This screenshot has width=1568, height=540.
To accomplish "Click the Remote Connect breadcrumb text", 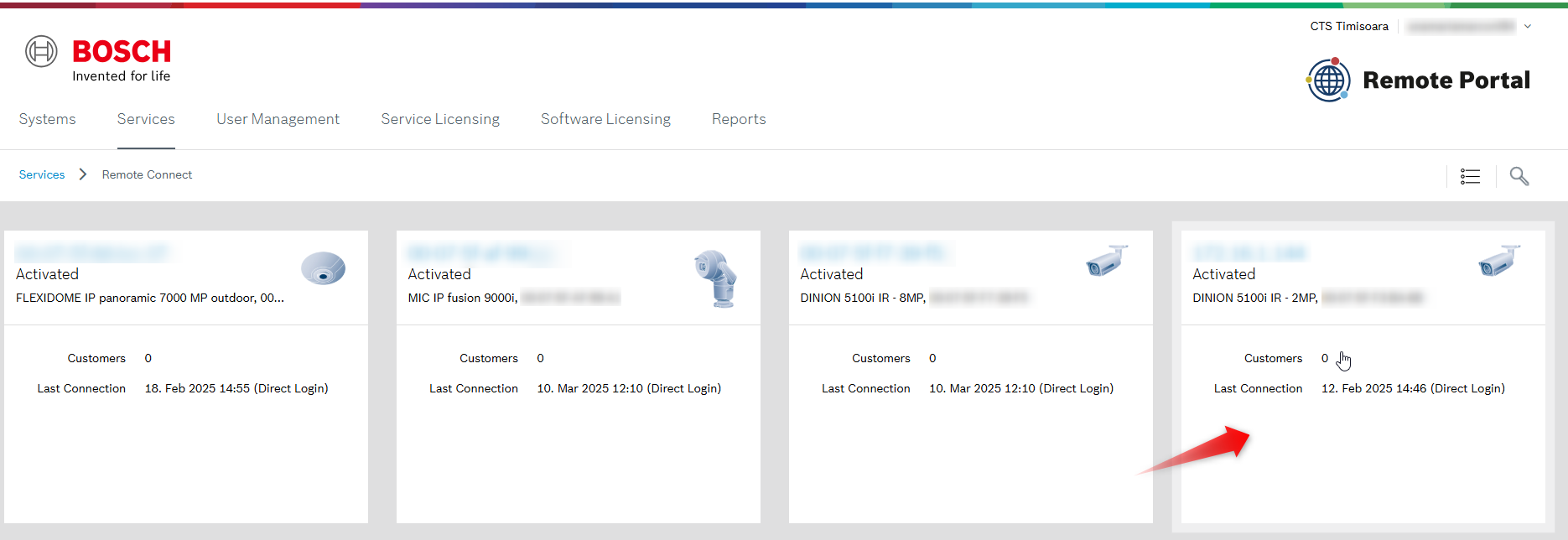I will 147,174.
